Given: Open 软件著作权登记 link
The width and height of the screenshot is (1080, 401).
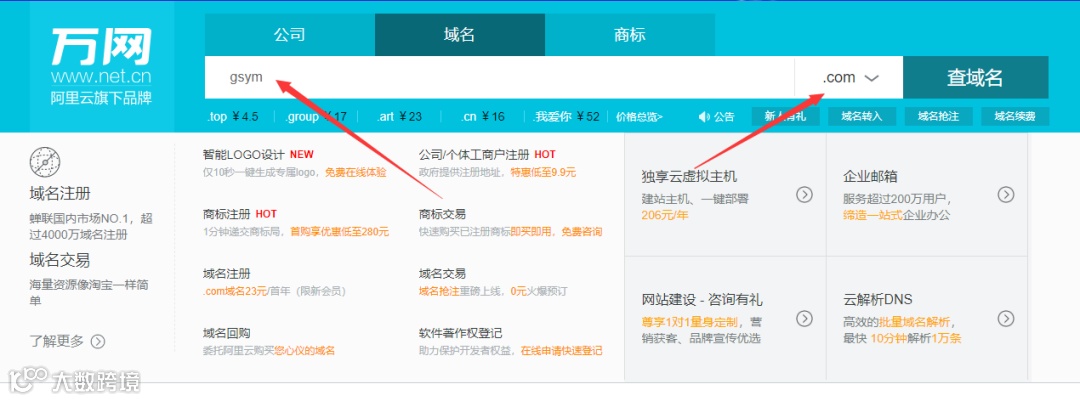Looking at the screenshot, I should (460, 333).
